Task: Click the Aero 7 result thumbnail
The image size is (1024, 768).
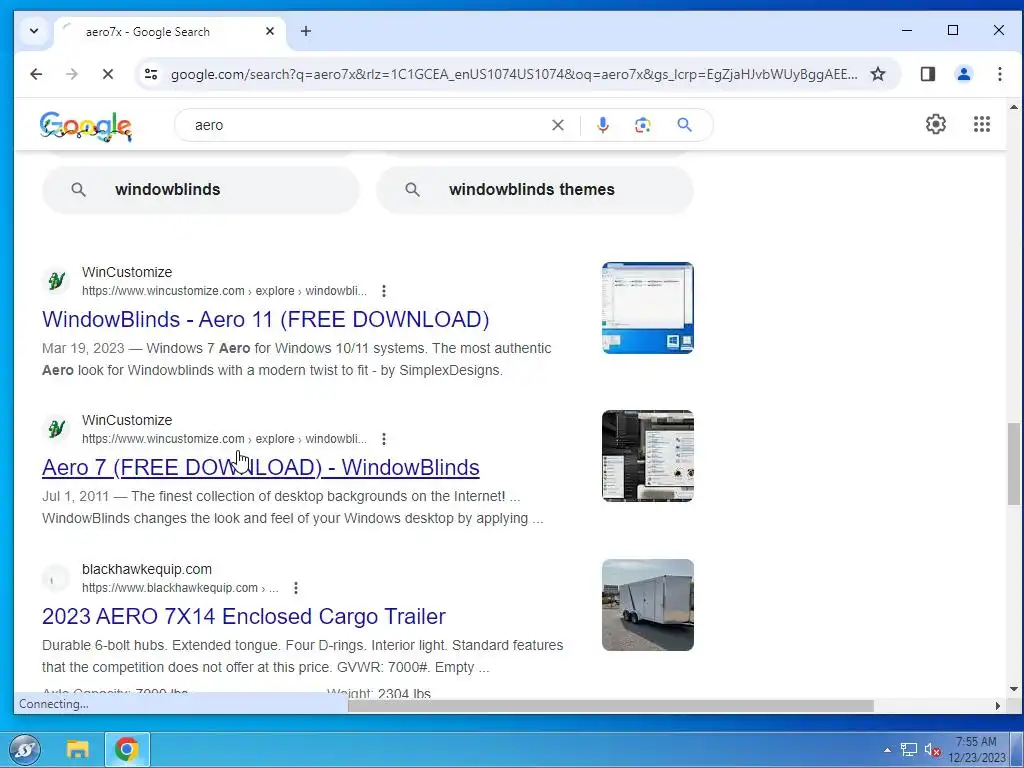Action: point(648,456)
